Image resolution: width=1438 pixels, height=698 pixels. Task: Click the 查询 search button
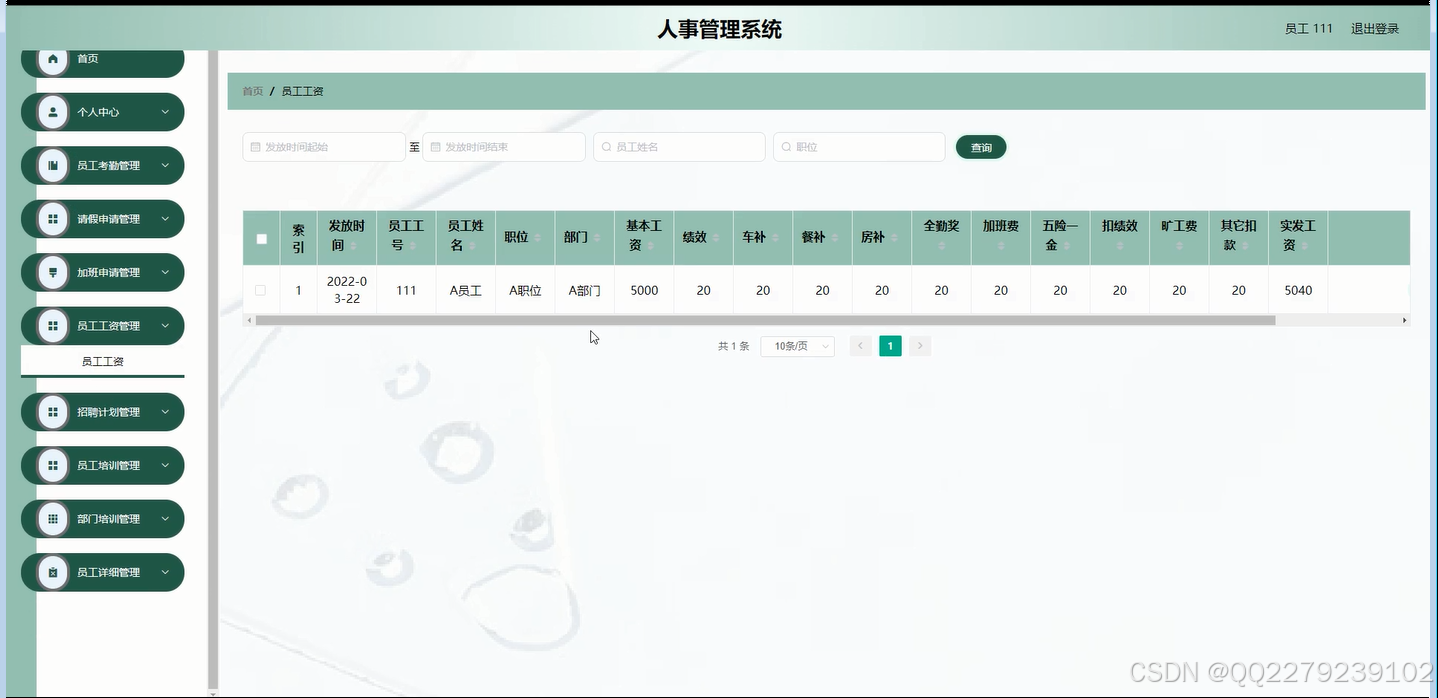(x=980, y=146)
